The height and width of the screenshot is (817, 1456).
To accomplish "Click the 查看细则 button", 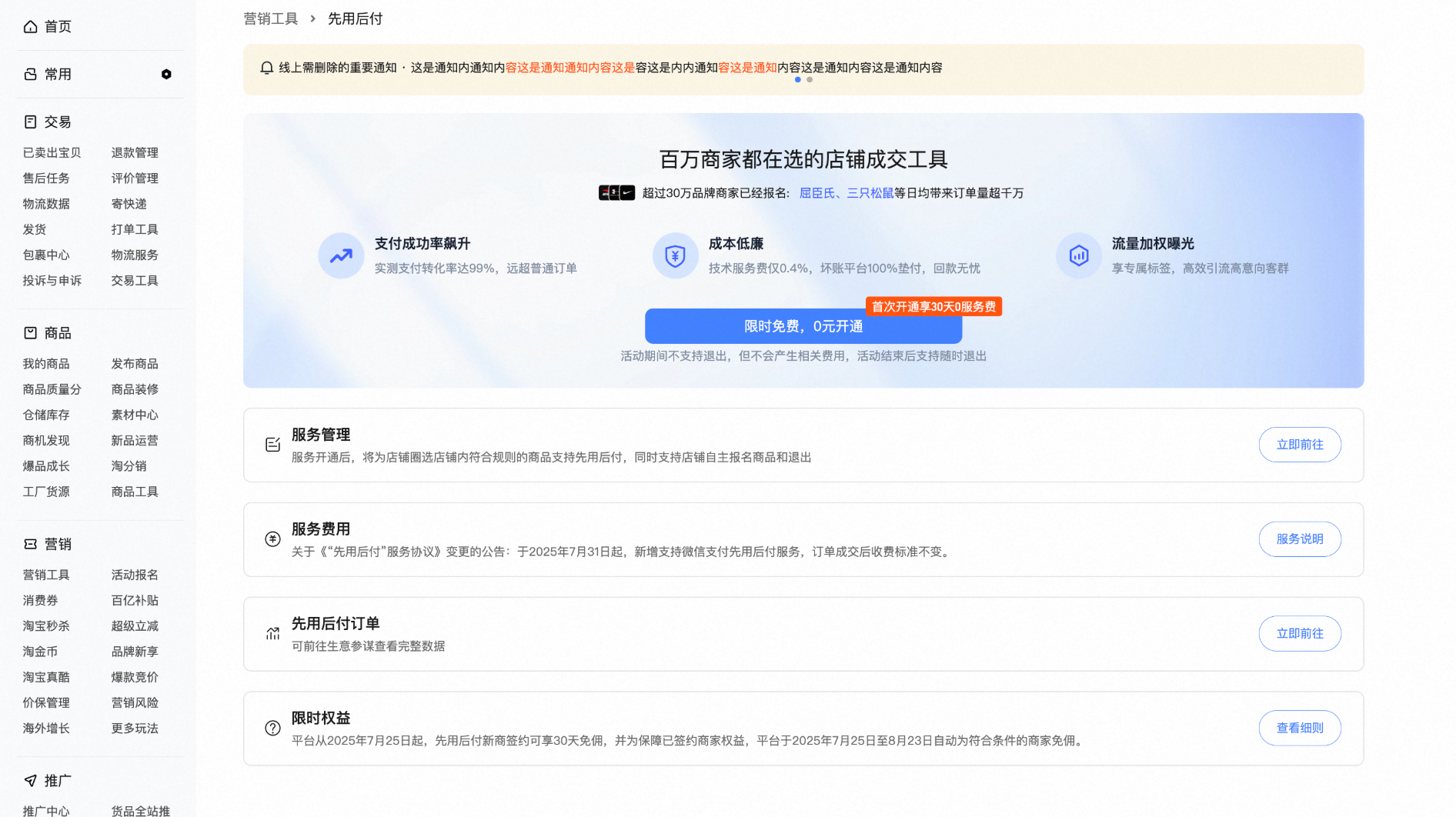I will (x=1300, y=729).
